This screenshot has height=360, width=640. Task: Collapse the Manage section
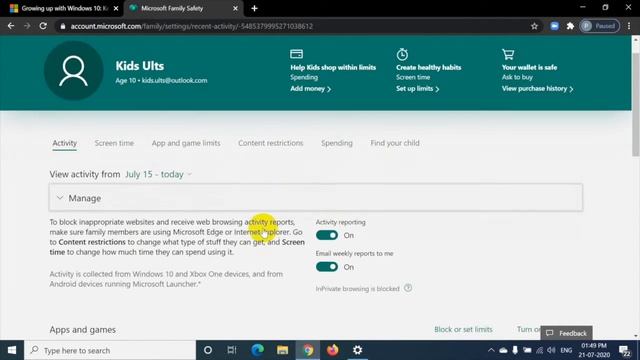316,198
